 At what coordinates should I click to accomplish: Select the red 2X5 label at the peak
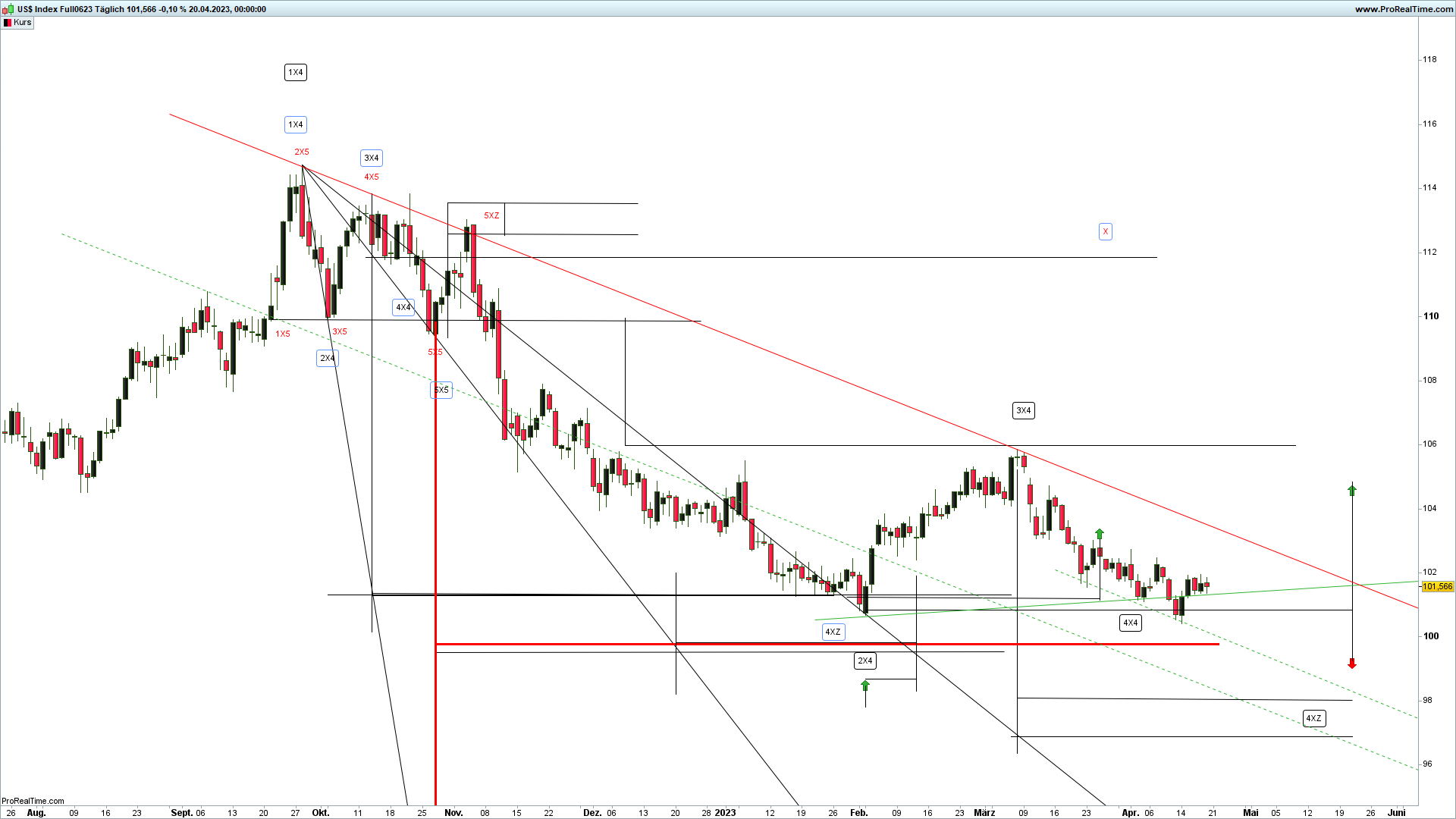pyautogui.click(x=302, y=152)
